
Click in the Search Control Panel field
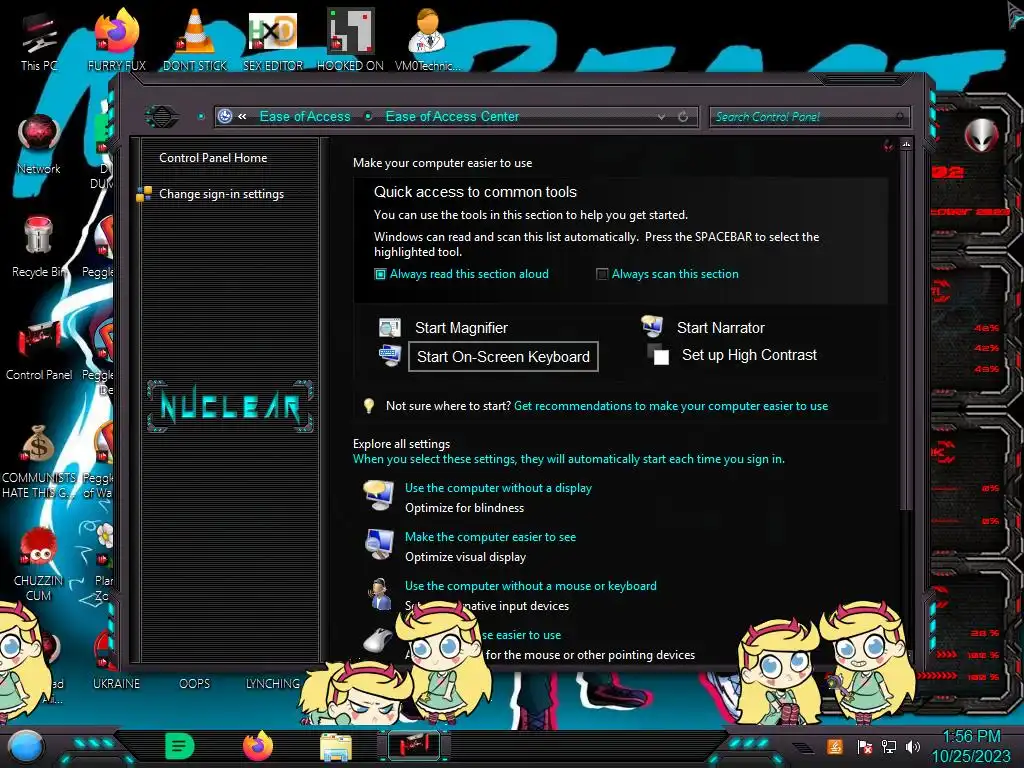point(808,117)
